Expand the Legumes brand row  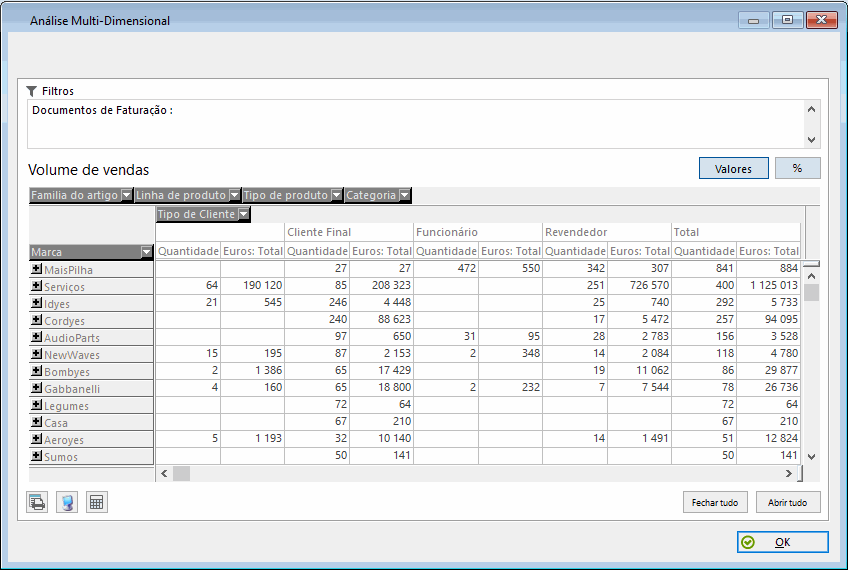(36, 405)
